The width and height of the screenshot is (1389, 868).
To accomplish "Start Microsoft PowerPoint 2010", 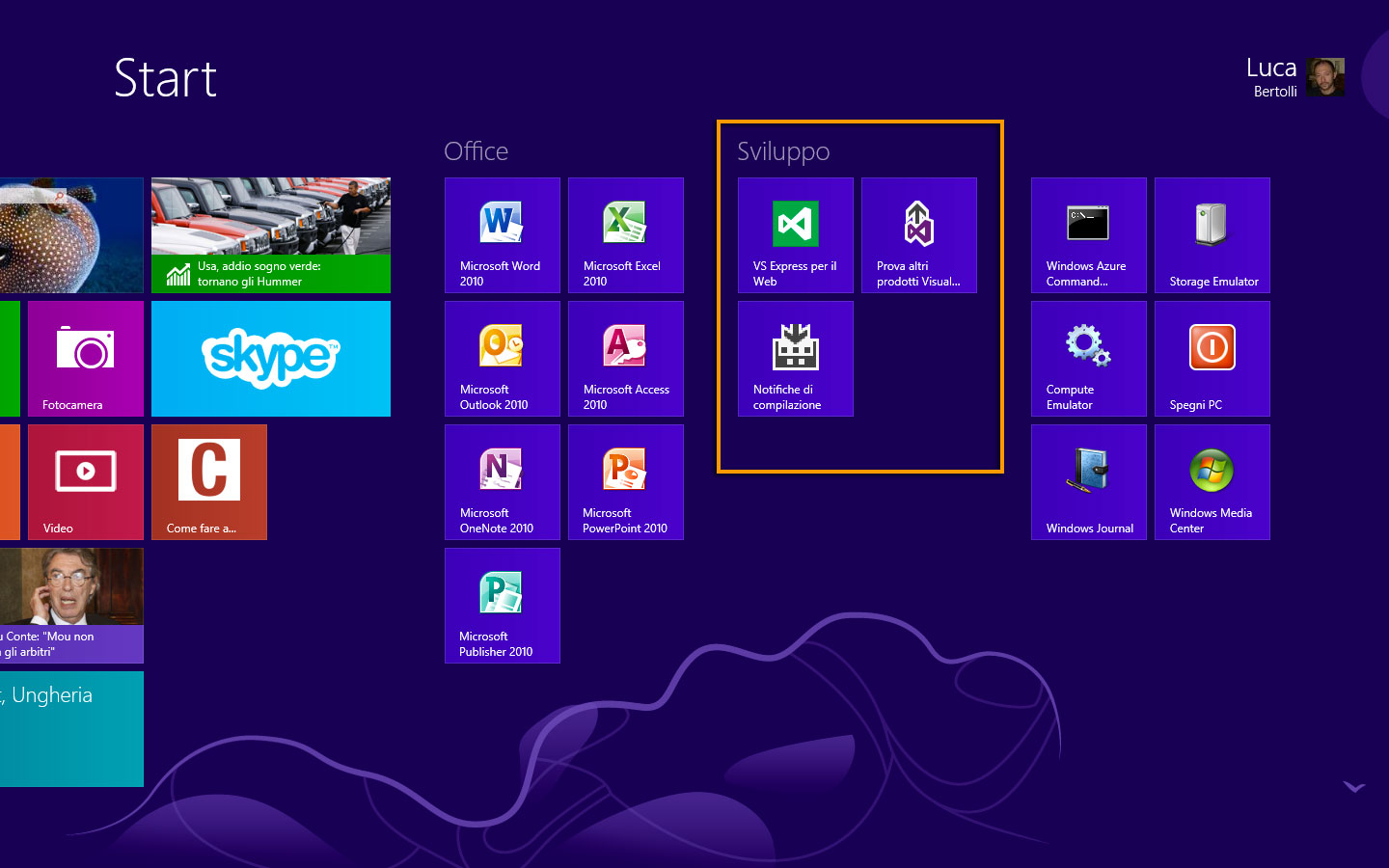I will (626, 482).
